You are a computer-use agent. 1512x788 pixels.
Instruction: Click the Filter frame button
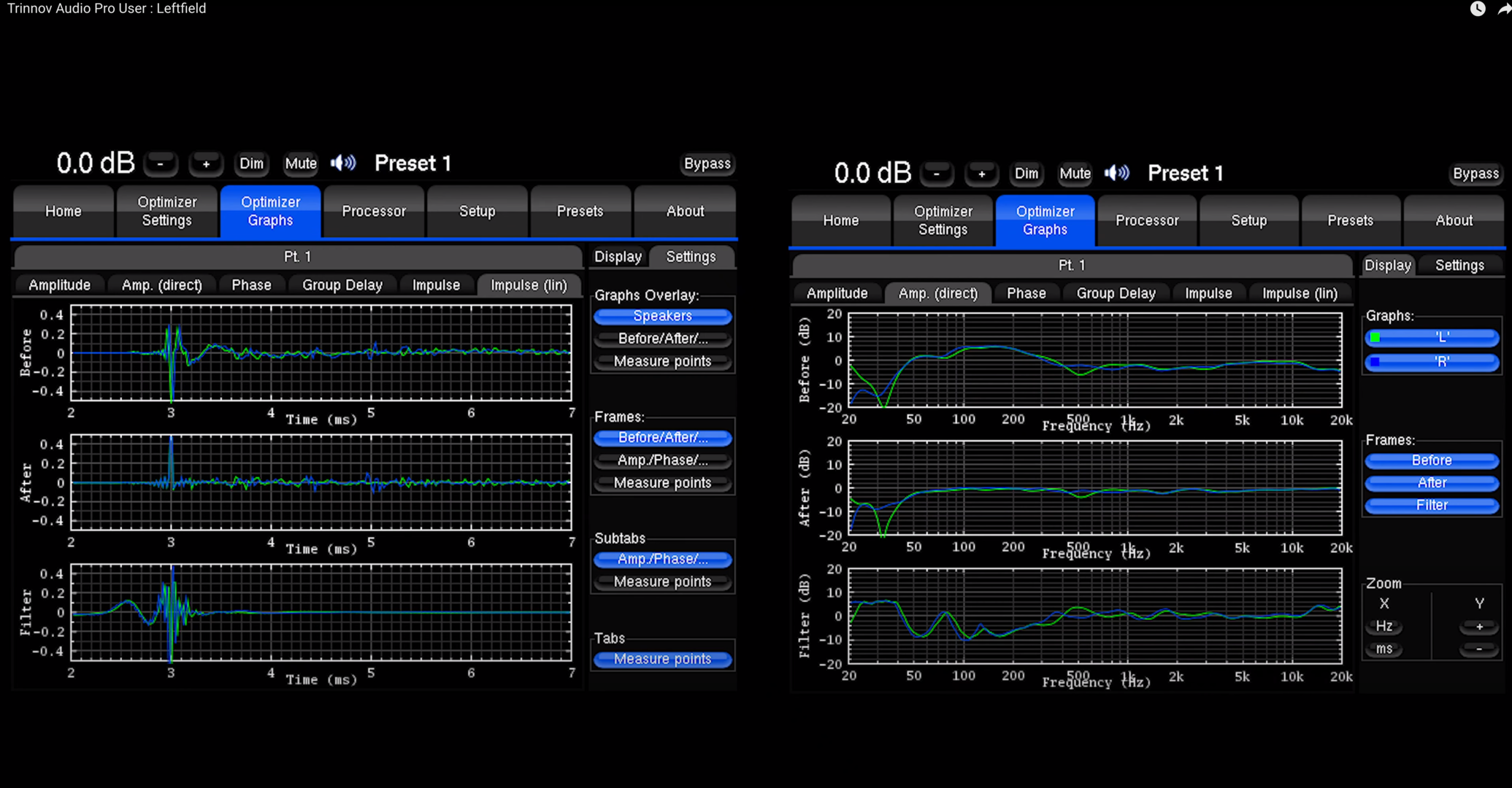(x=1431, y=505)
